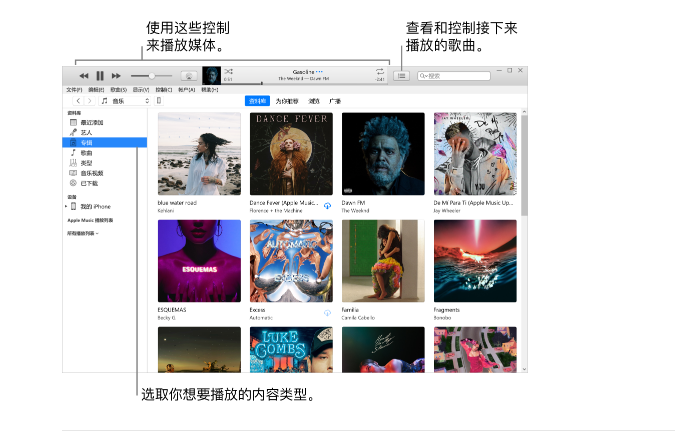Screen dimensions: 675x434
Task: Click the Bonobo artist name
Action: [x=442, y=318]
